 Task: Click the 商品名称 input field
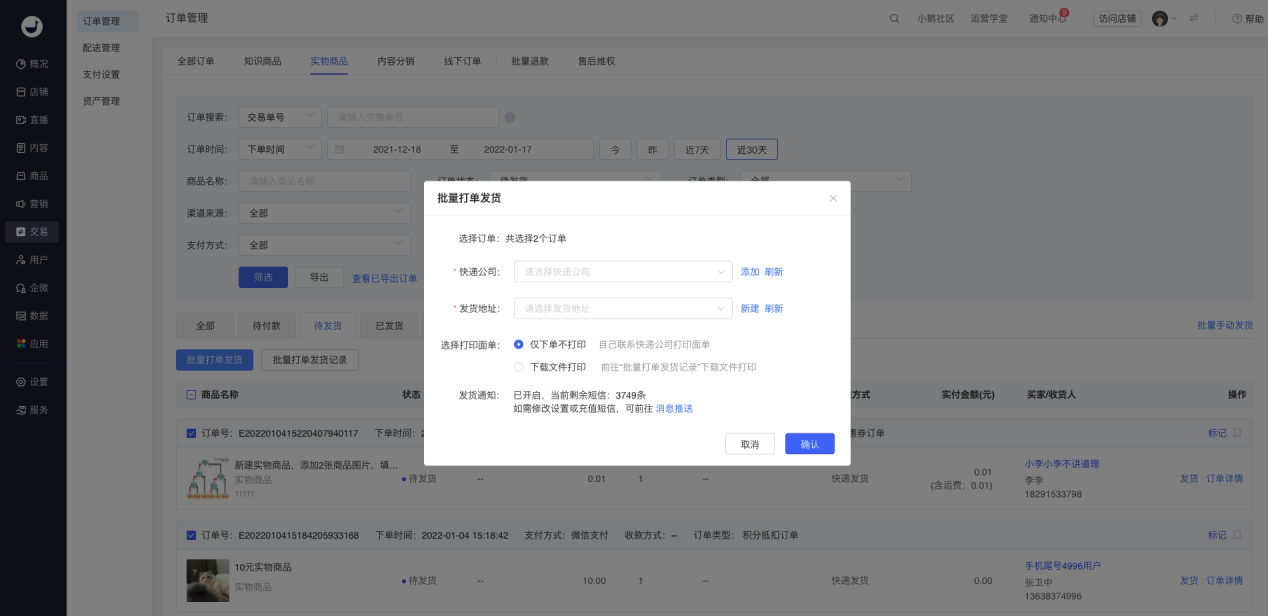(325, 181)
